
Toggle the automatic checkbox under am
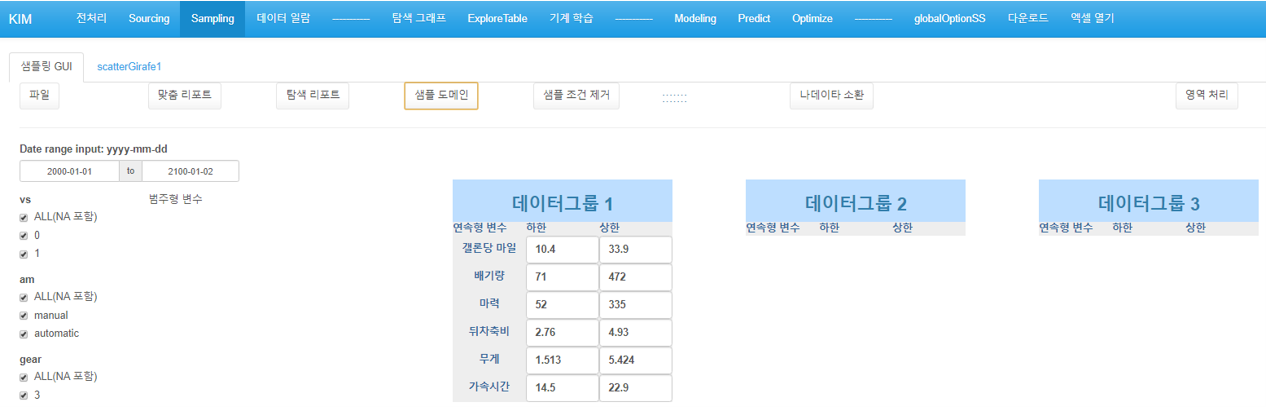pos(24,334)
